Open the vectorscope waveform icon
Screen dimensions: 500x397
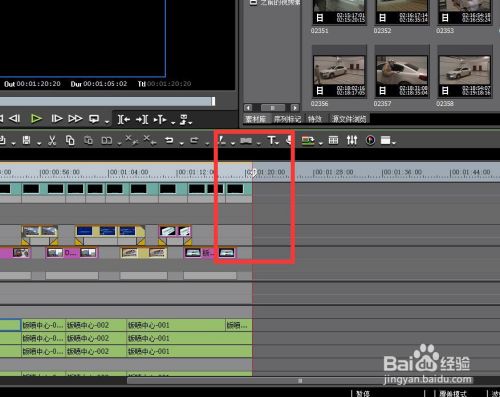point(370,140)
